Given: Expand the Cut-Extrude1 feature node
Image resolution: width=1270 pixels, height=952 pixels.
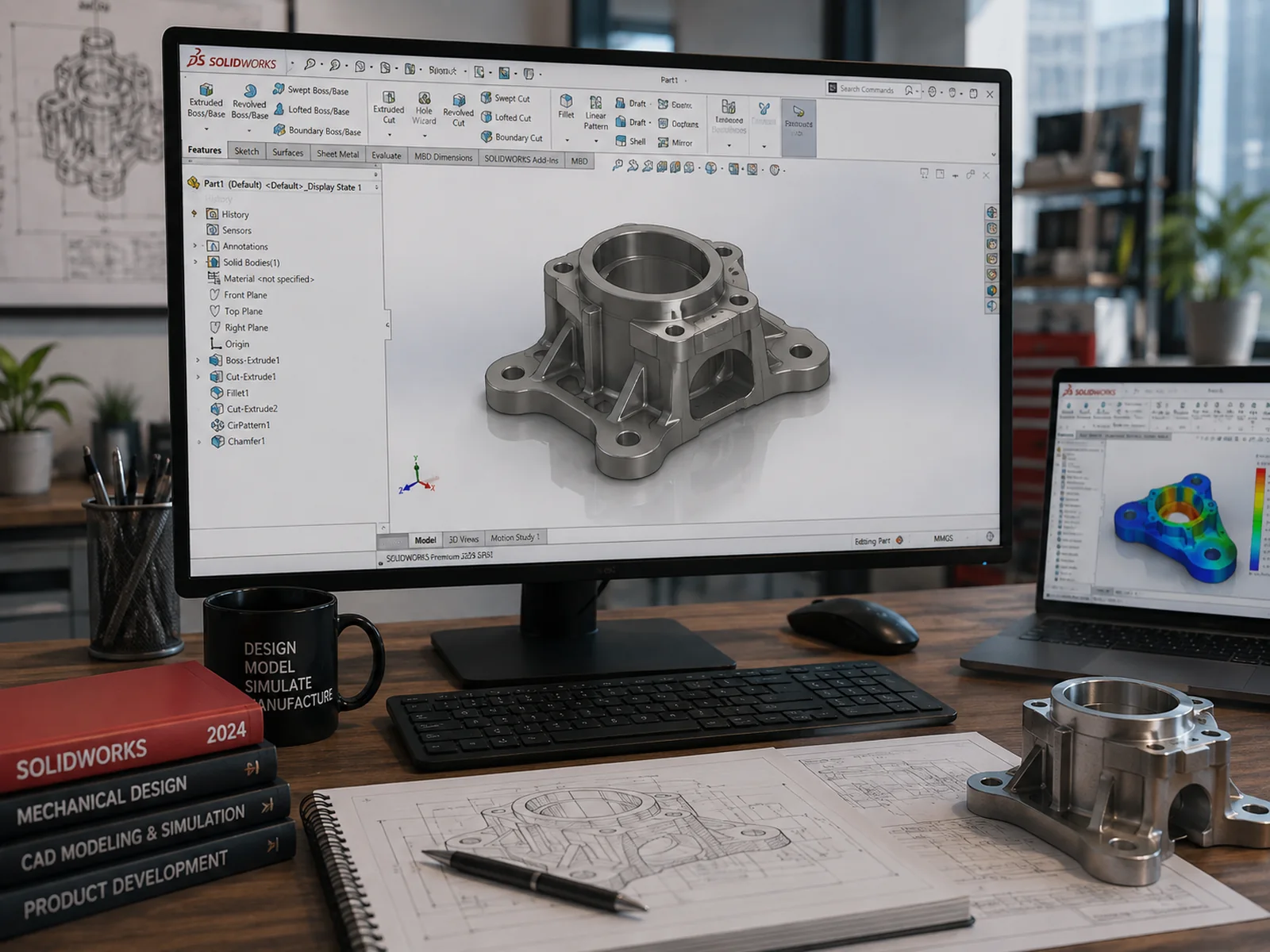Looking at the screenshot, I should pos(198,376).
